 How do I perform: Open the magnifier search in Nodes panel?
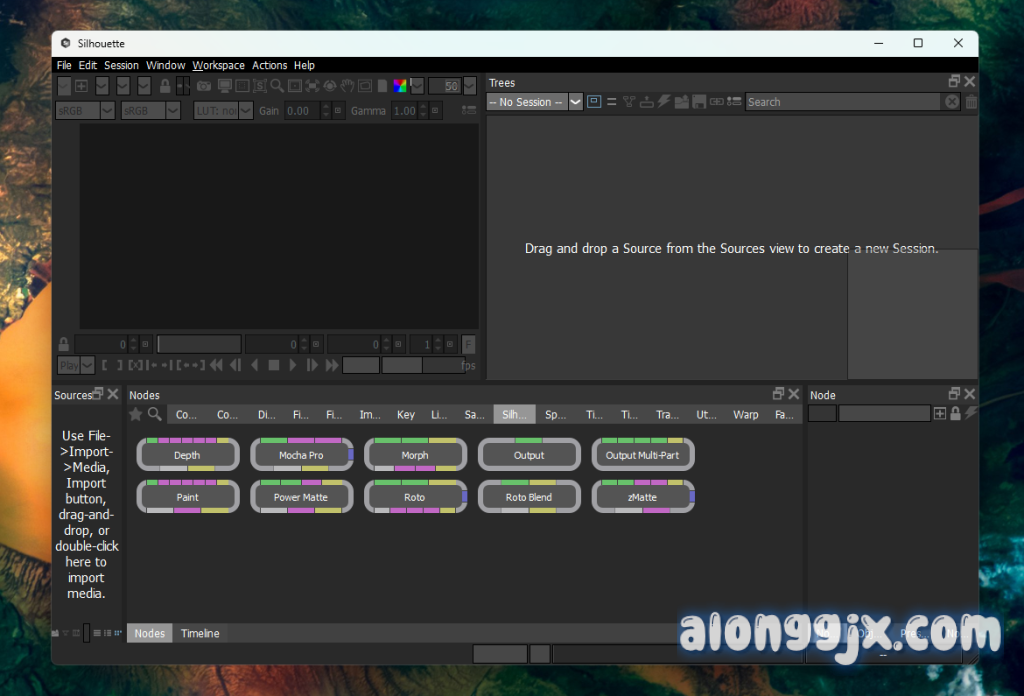155,414
